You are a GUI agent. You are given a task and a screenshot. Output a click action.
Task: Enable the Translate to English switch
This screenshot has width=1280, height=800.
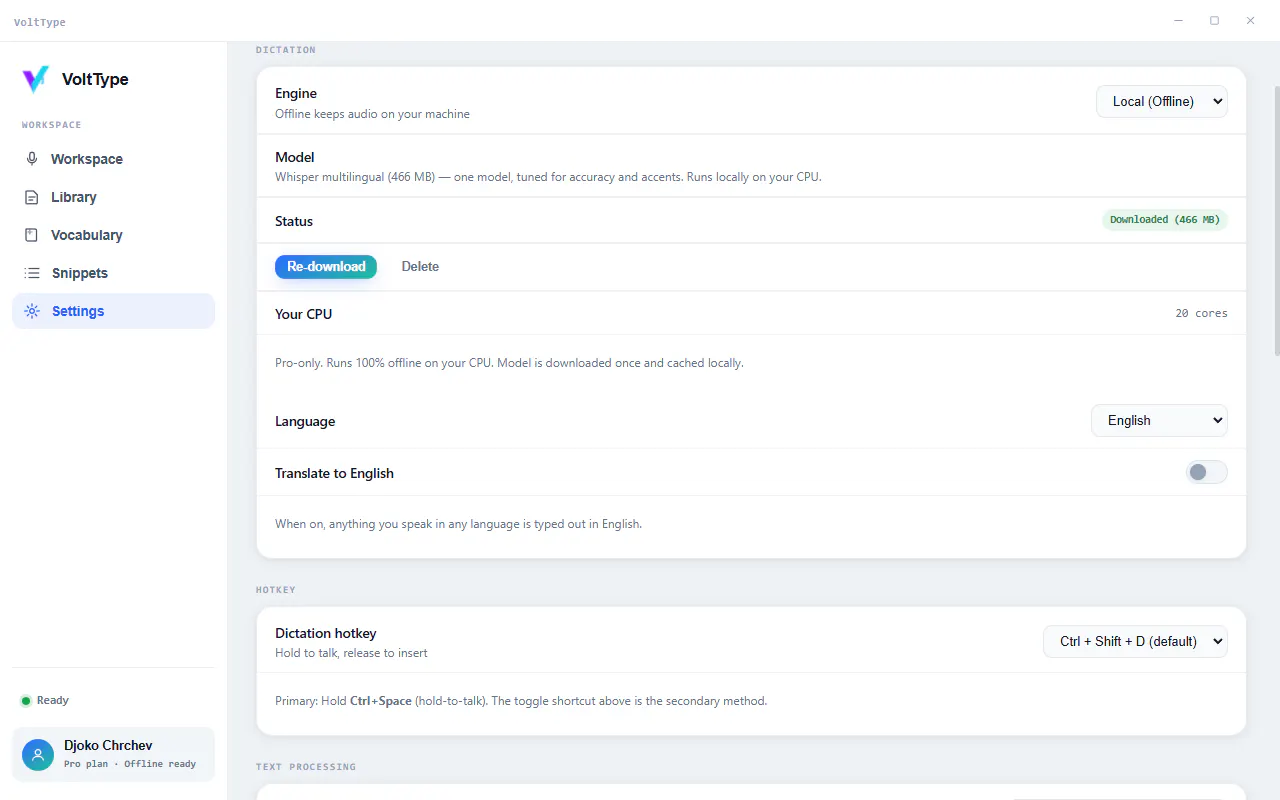[1206, 472]
